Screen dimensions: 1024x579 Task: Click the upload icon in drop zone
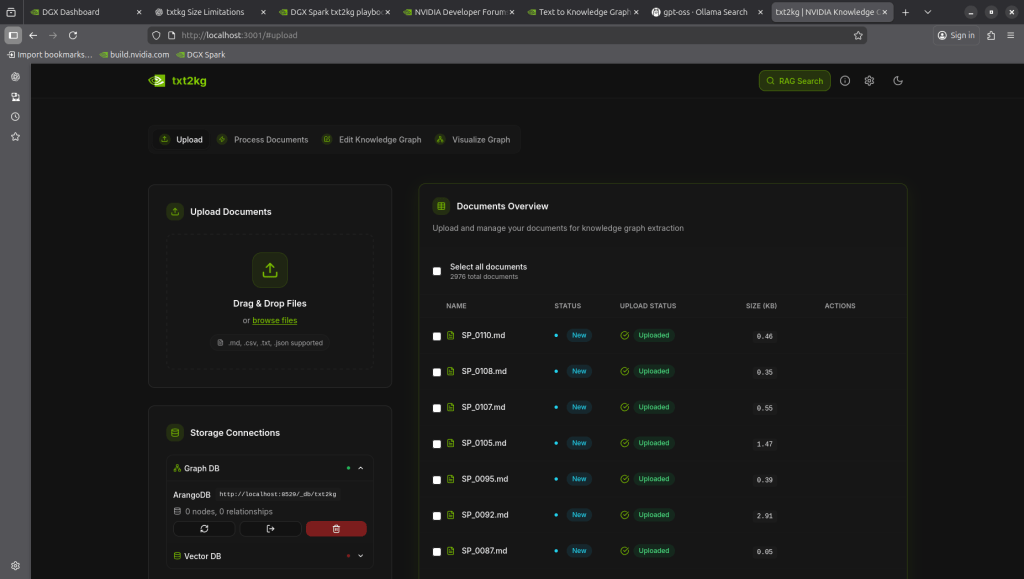pos(270,270)
